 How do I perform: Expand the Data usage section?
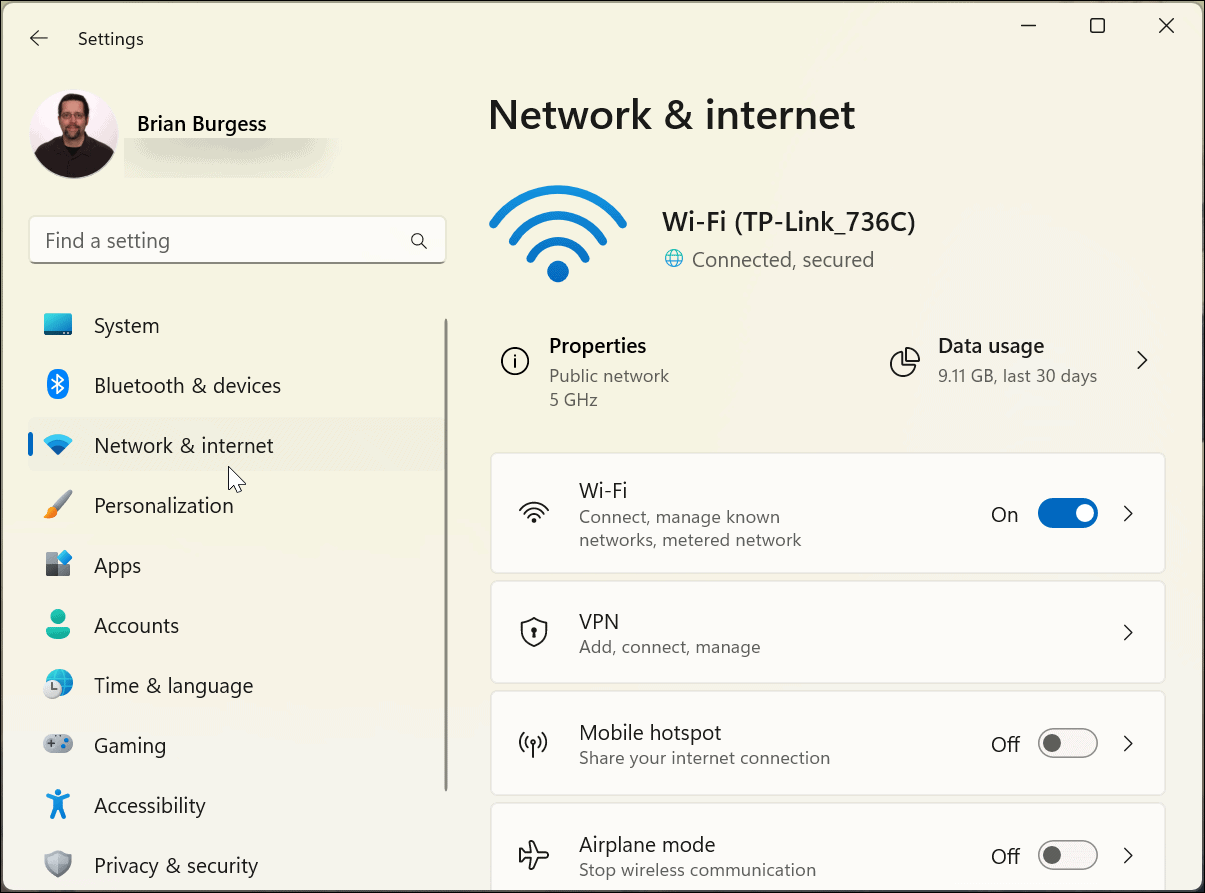point(1142,360)
